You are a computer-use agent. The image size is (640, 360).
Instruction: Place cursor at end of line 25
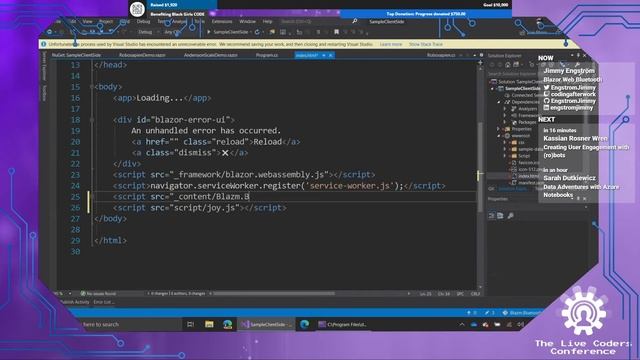[x=250, y=197]
